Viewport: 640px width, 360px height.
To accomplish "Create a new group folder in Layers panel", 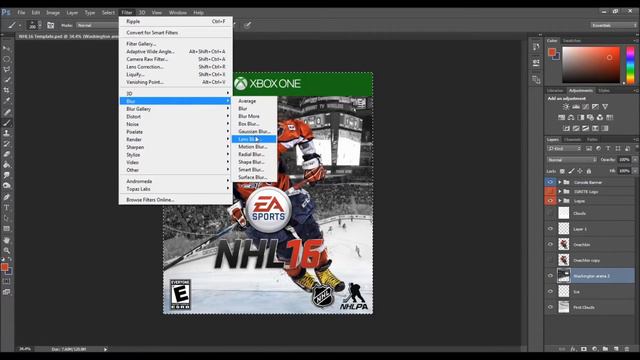I will 605,349.
